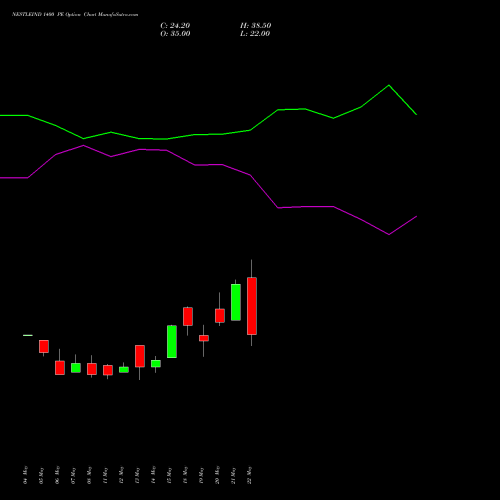Click the green candle for 15 May
This screenshot has height=500, width=500.
click(x=172, y=342)
